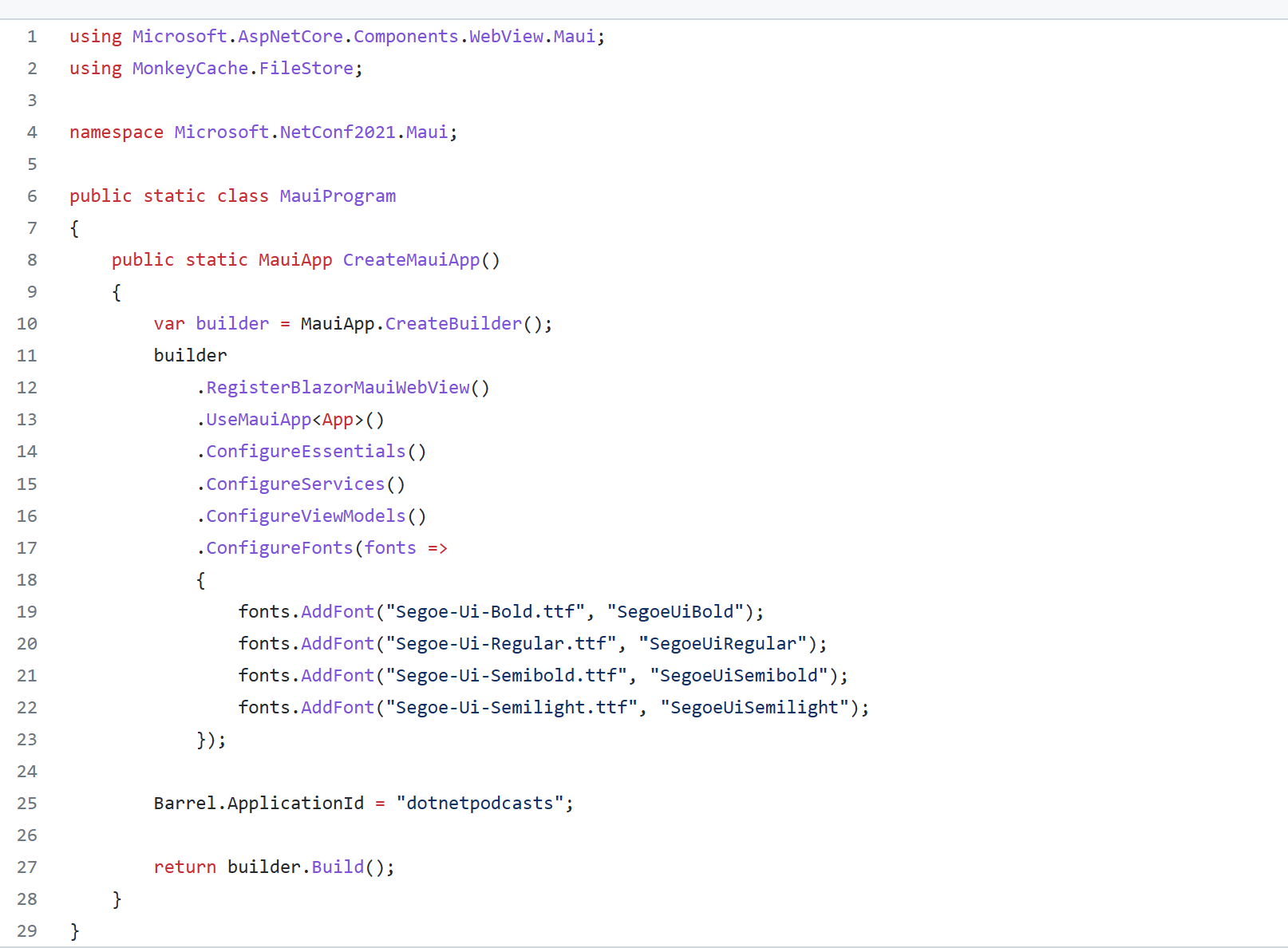Click line number 1 in the gutter

[x=32, y=37]
